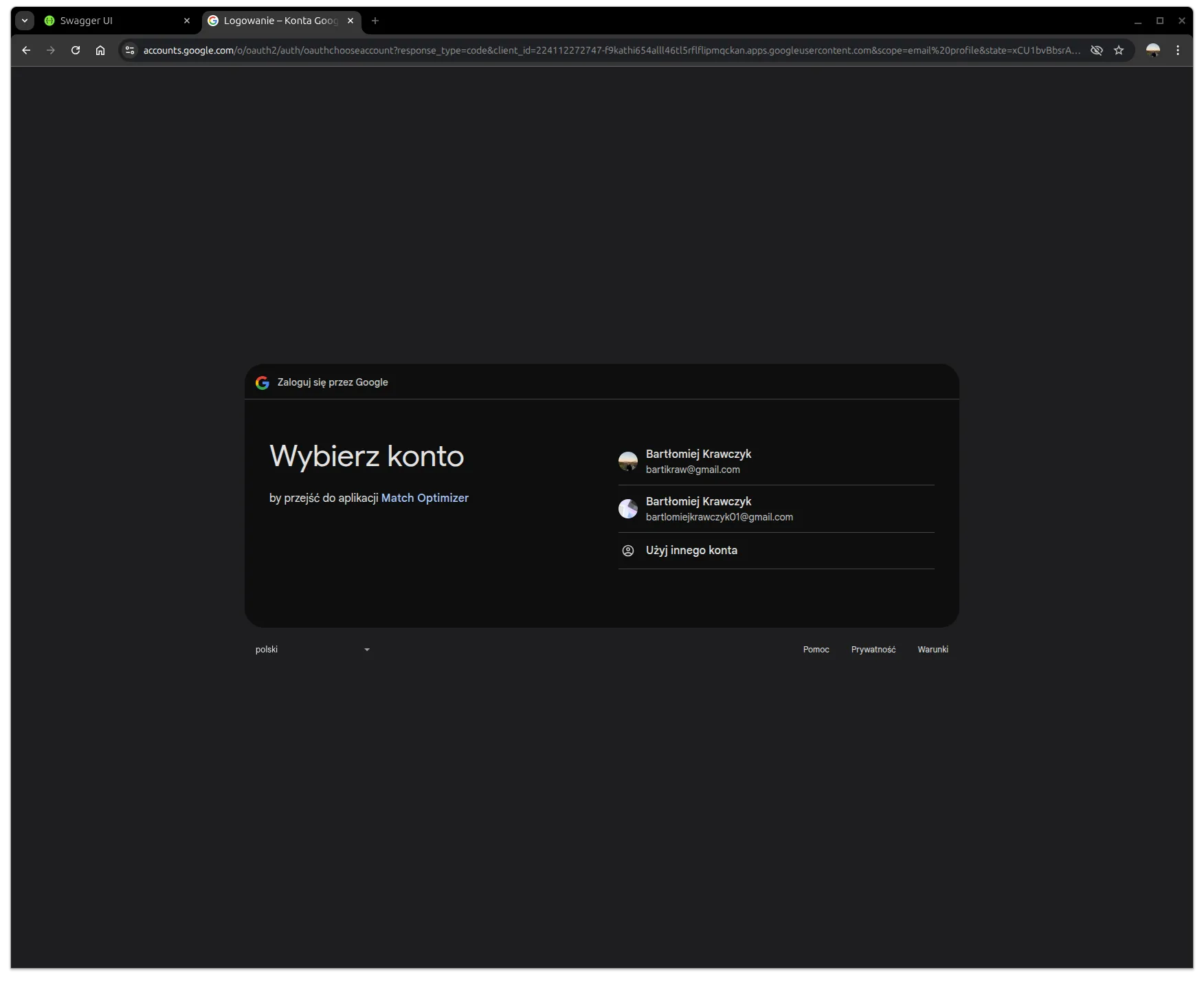Screen dimensions: 1204x990
Task: Reload the current page
Action: (x=76, y=49)
